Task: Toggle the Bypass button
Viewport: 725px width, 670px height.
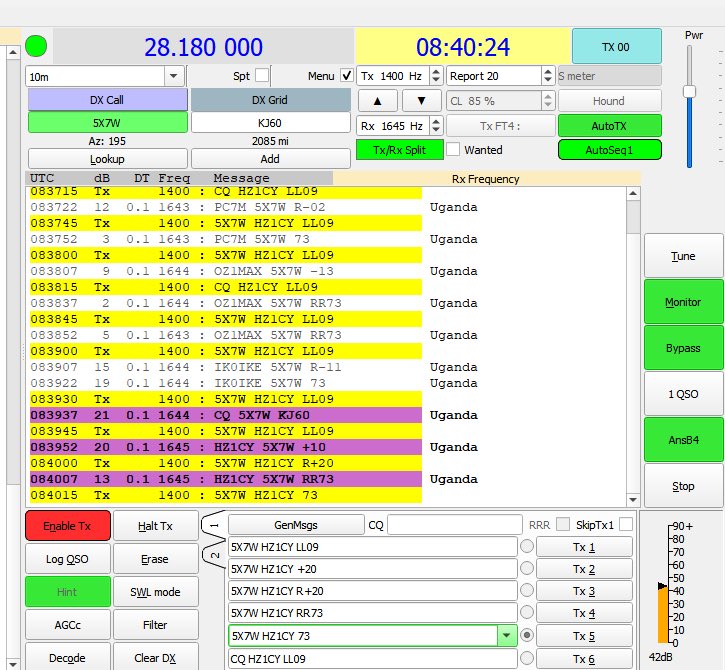Action: (683, 348)
